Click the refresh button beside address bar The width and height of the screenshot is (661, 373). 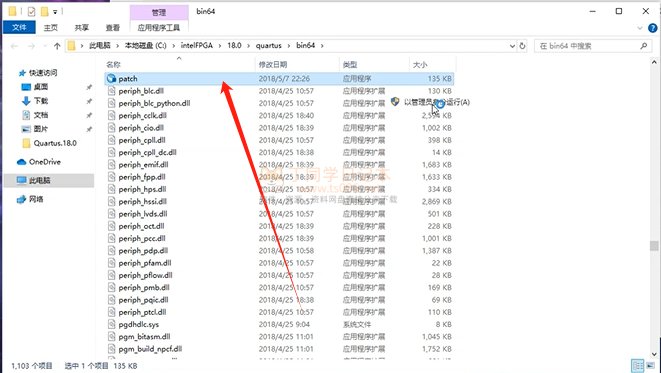522,46
